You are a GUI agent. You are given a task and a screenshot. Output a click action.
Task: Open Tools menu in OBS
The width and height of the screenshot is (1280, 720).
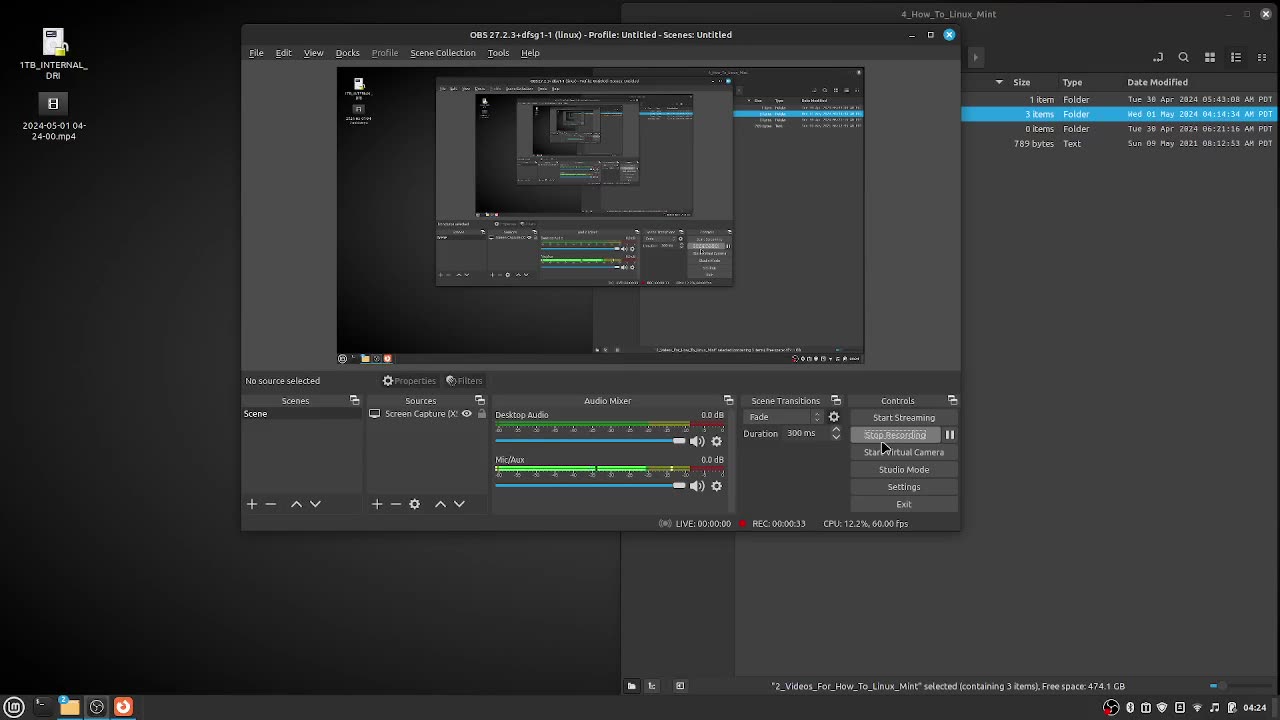[x=498, y=53]
